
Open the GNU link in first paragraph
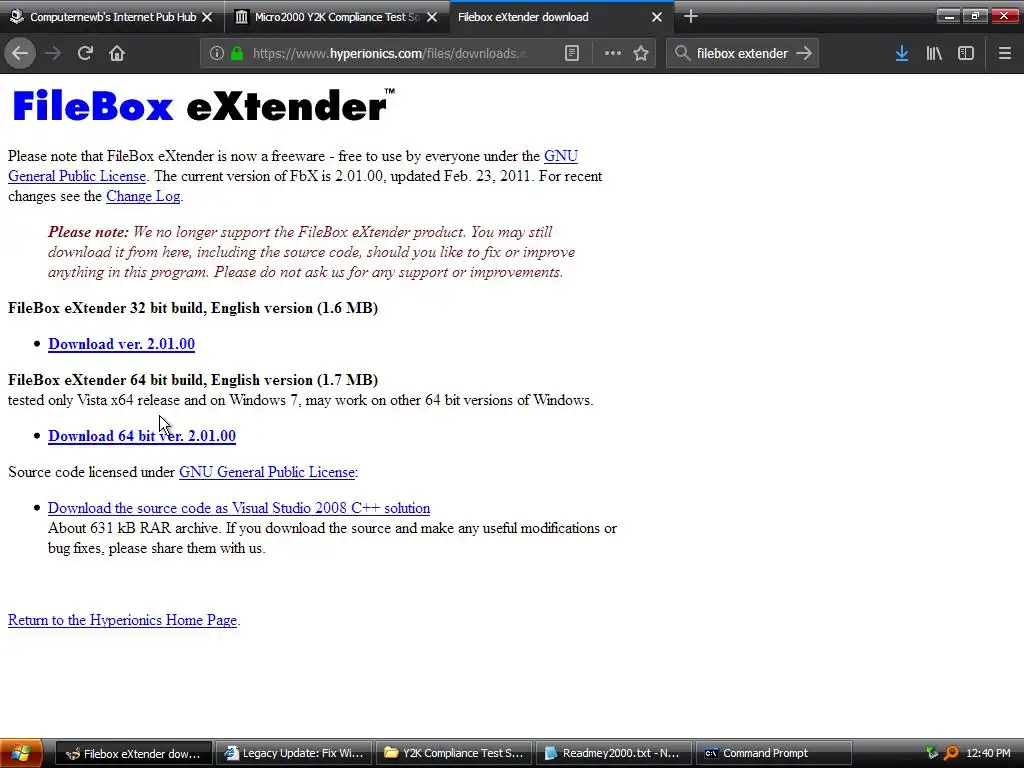(561, 156)
